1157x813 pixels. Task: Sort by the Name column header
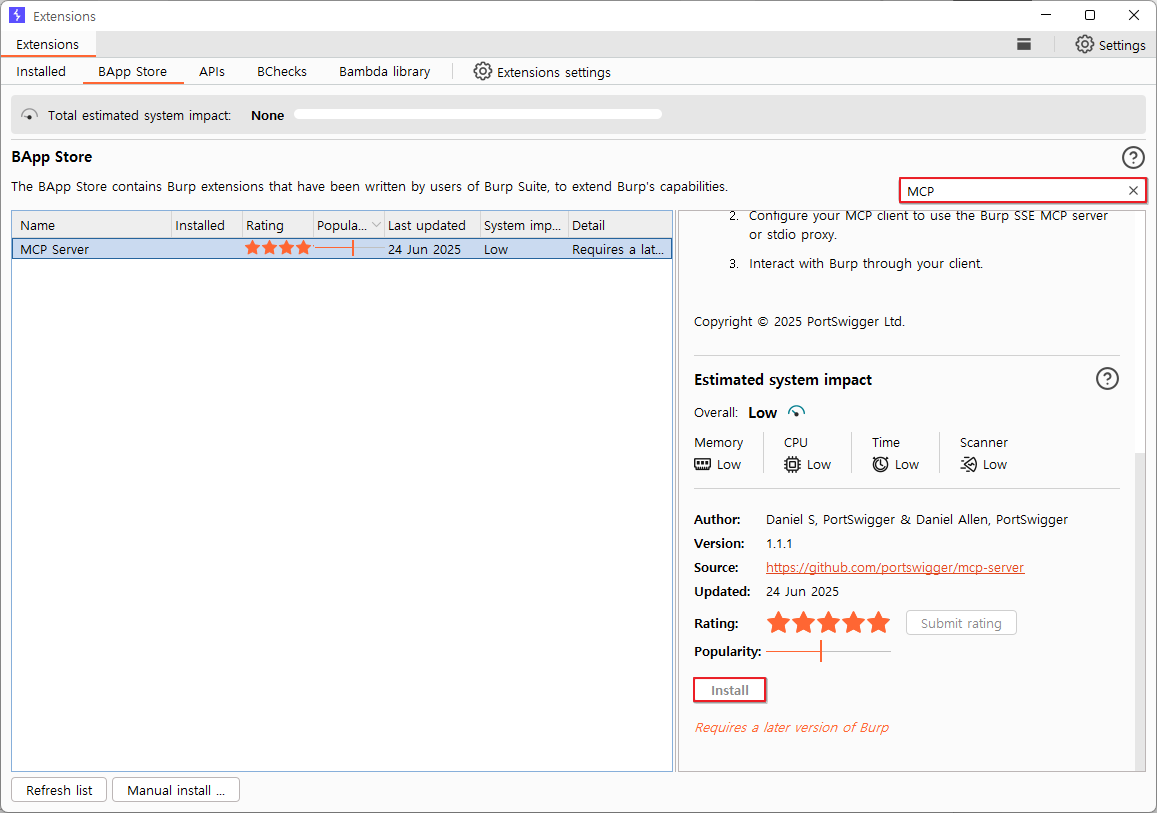[91, 225]
